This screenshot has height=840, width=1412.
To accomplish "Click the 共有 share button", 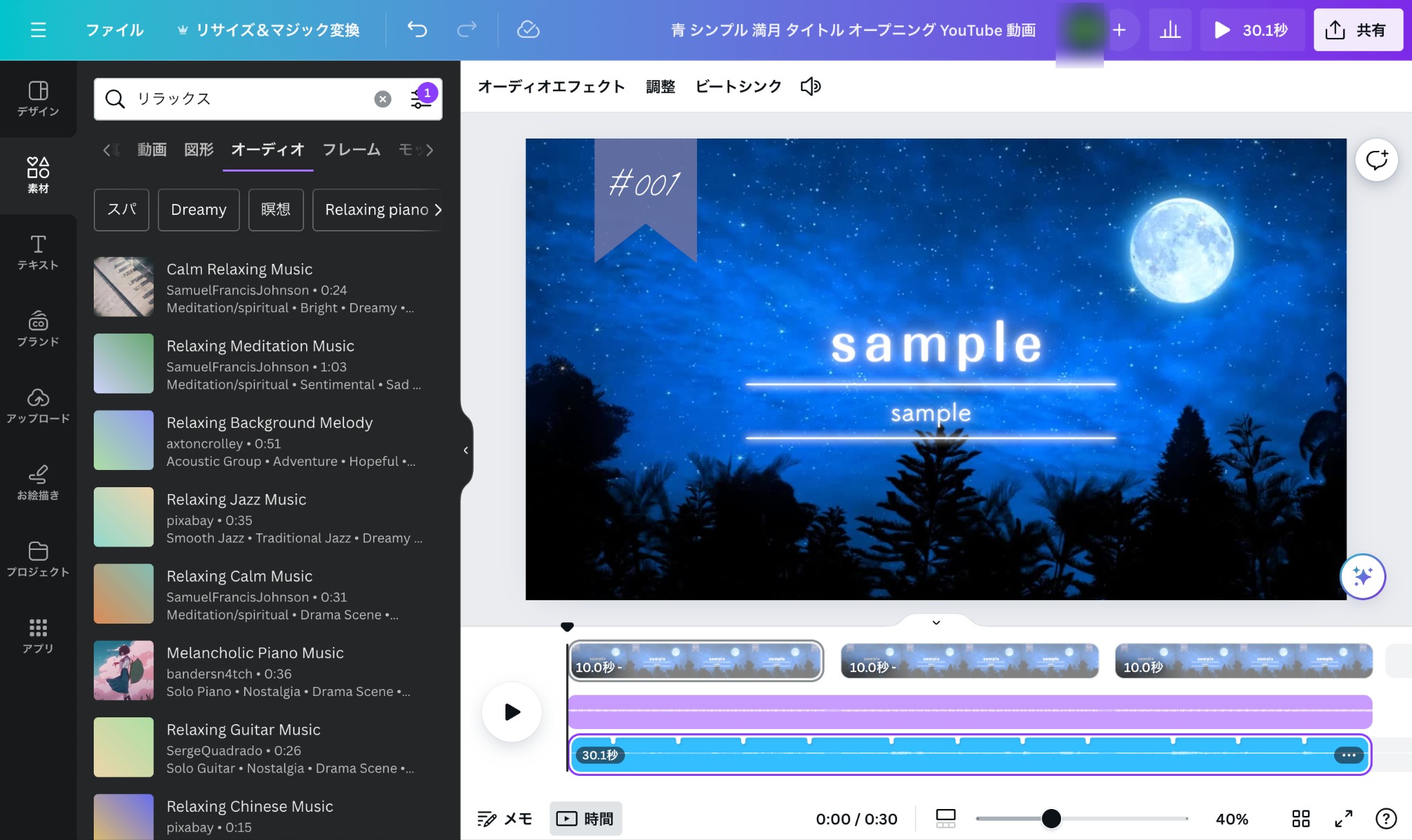I will pyautogui.click(x=1357, y=30).
